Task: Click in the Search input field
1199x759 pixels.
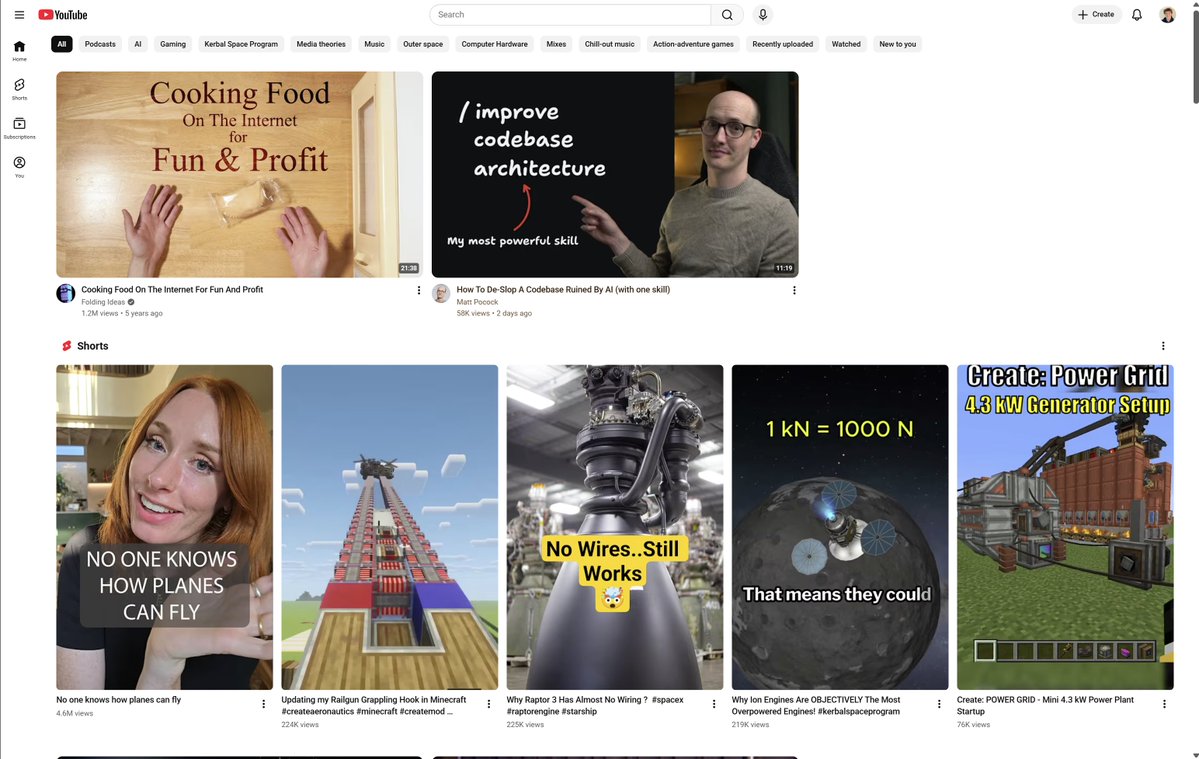Action: (x=570, y=15)
